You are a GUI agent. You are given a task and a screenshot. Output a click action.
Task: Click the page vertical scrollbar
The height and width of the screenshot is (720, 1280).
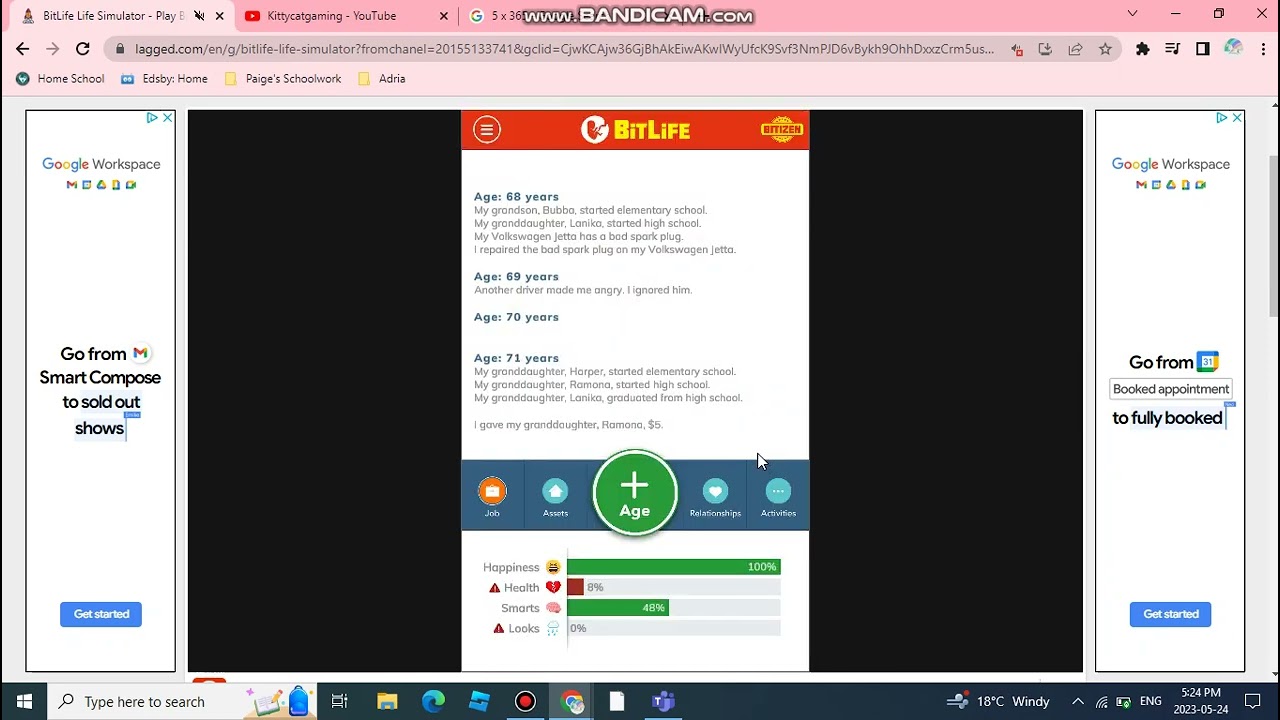click(1274, 235)
